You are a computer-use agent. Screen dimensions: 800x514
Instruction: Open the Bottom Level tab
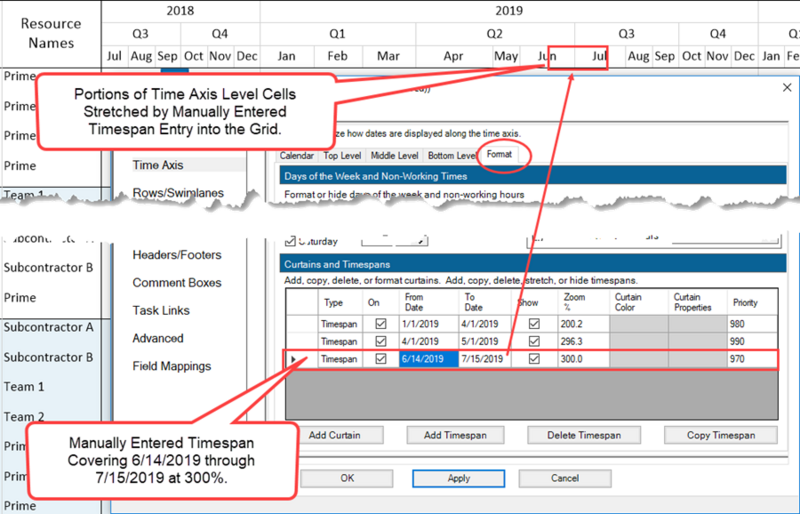(x=452, y=156)
